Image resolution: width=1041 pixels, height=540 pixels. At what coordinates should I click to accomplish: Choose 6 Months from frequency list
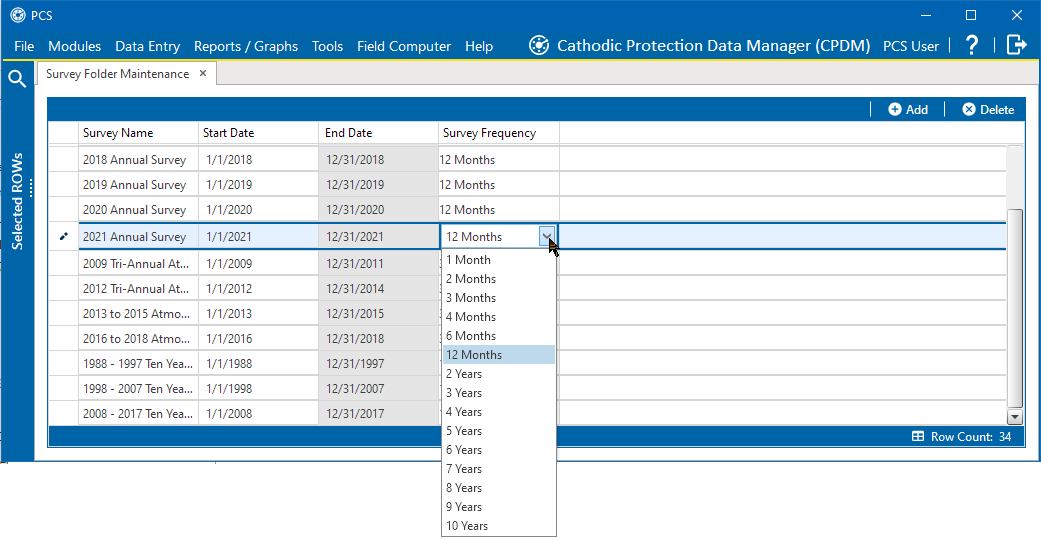(499, 335)
